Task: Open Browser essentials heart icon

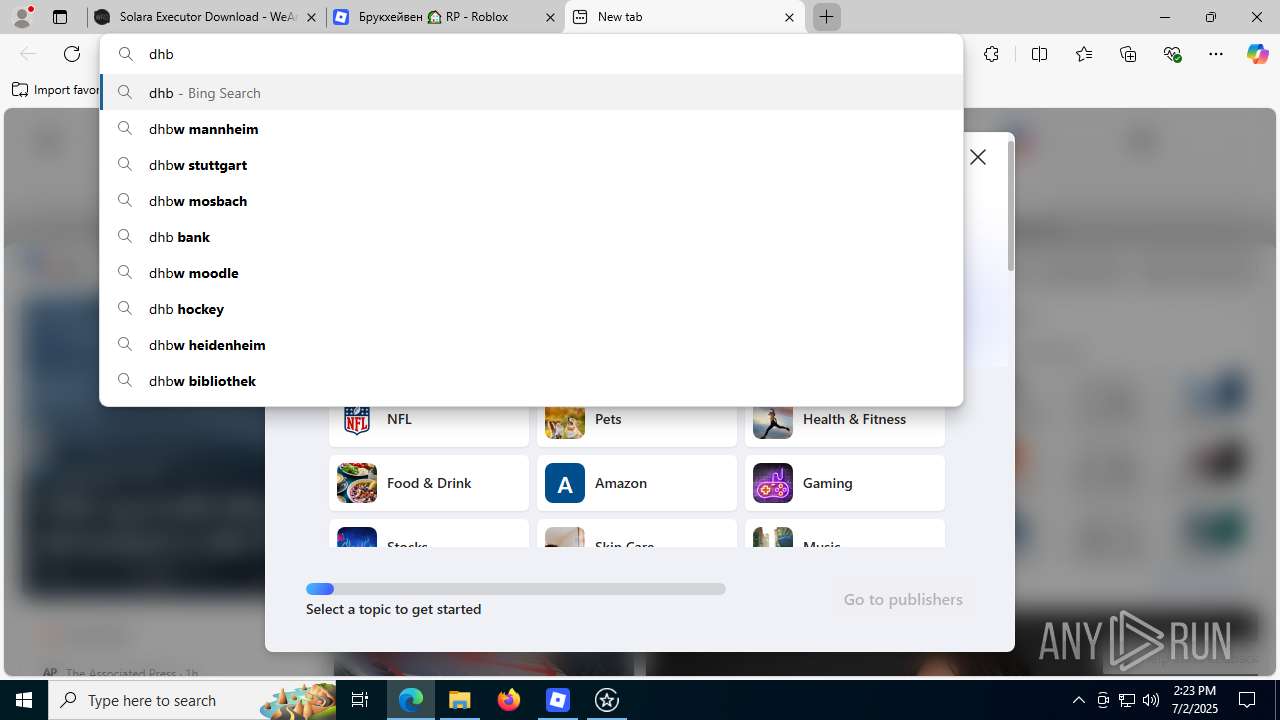Action: click(x=1173, y=54)
